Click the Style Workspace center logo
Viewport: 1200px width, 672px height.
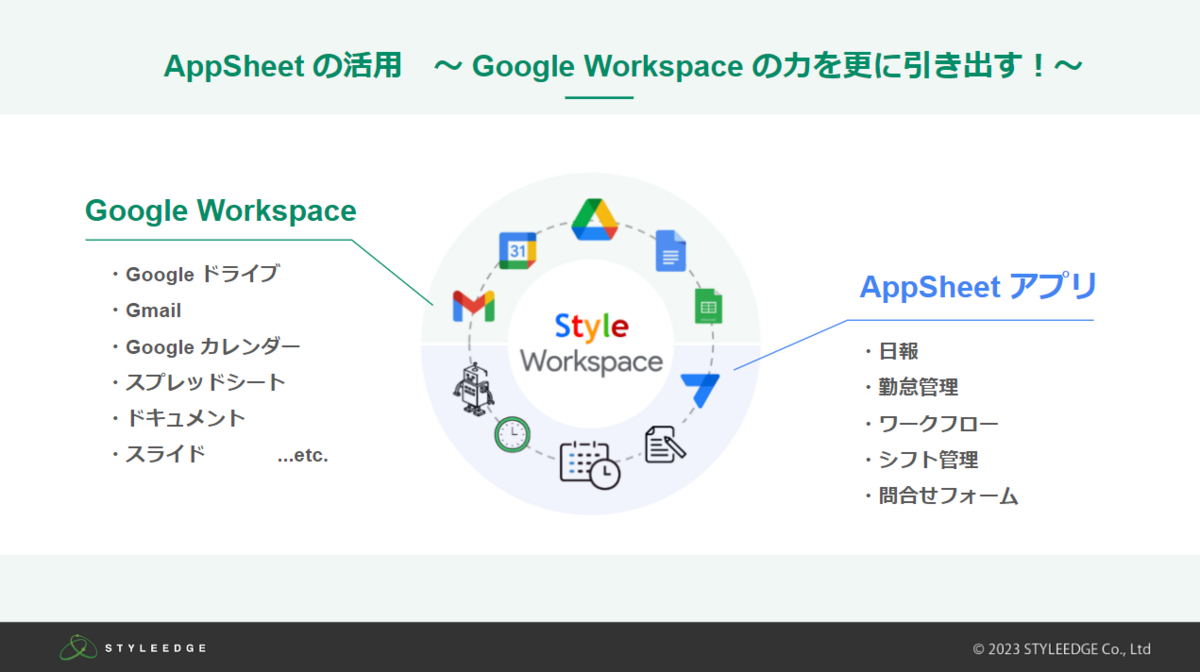[x=592, y=343]
